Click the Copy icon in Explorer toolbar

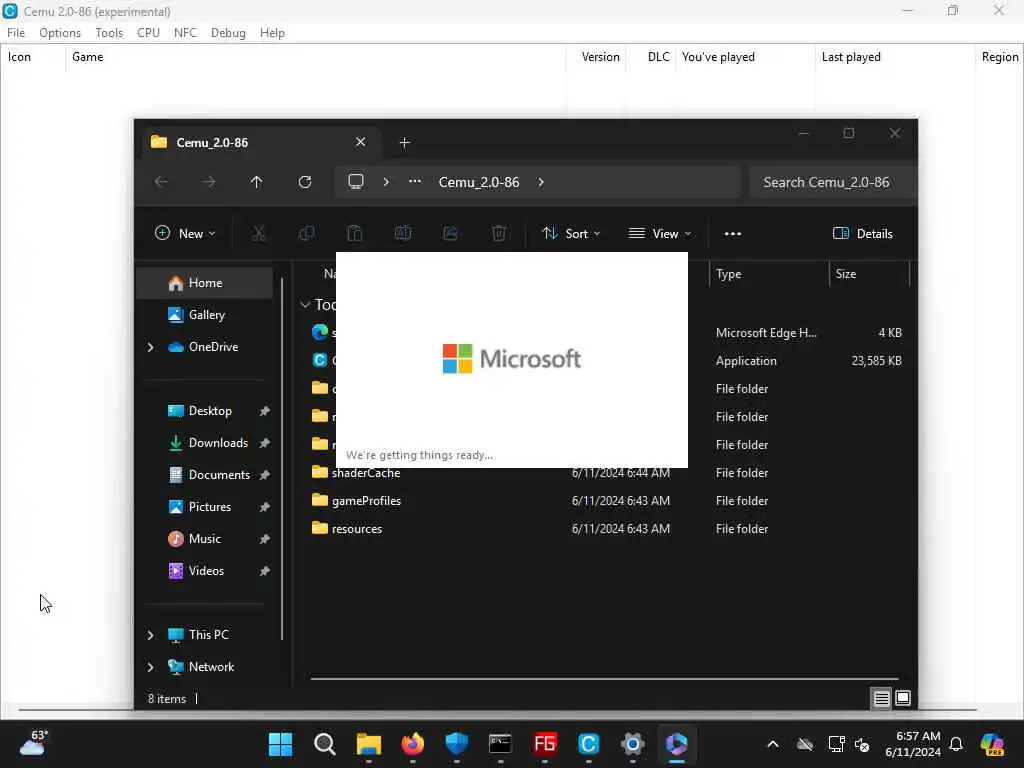pyautogui.click(x=306, y=233)
